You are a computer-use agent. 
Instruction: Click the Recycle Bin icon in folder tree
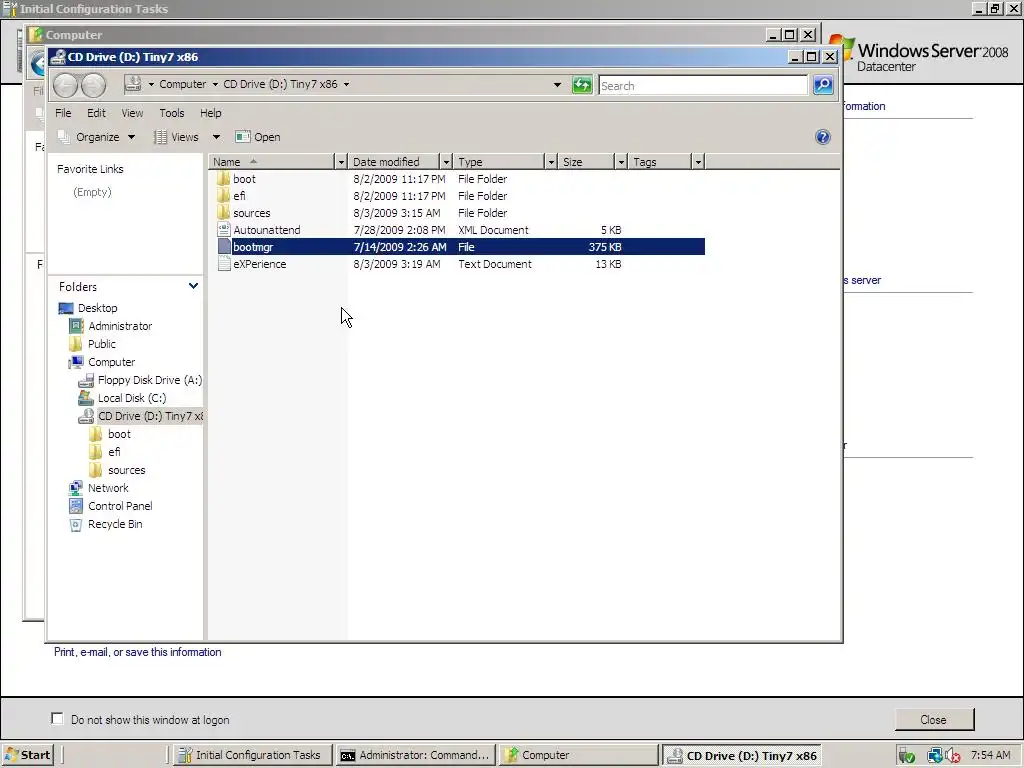point(76,524)
